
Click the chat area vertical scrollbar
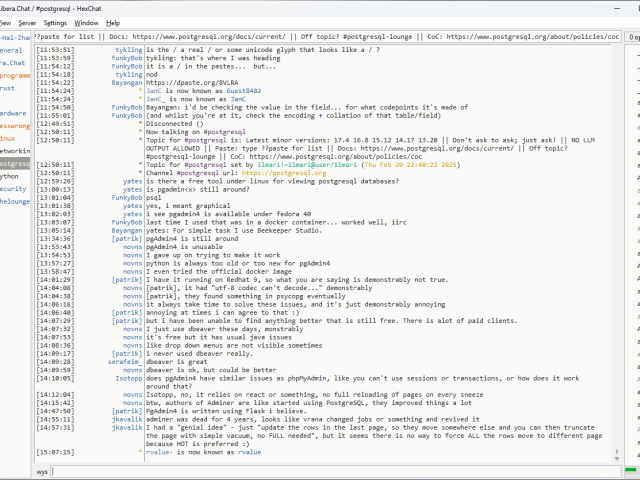pyautogui.click(x=625, y=250)
